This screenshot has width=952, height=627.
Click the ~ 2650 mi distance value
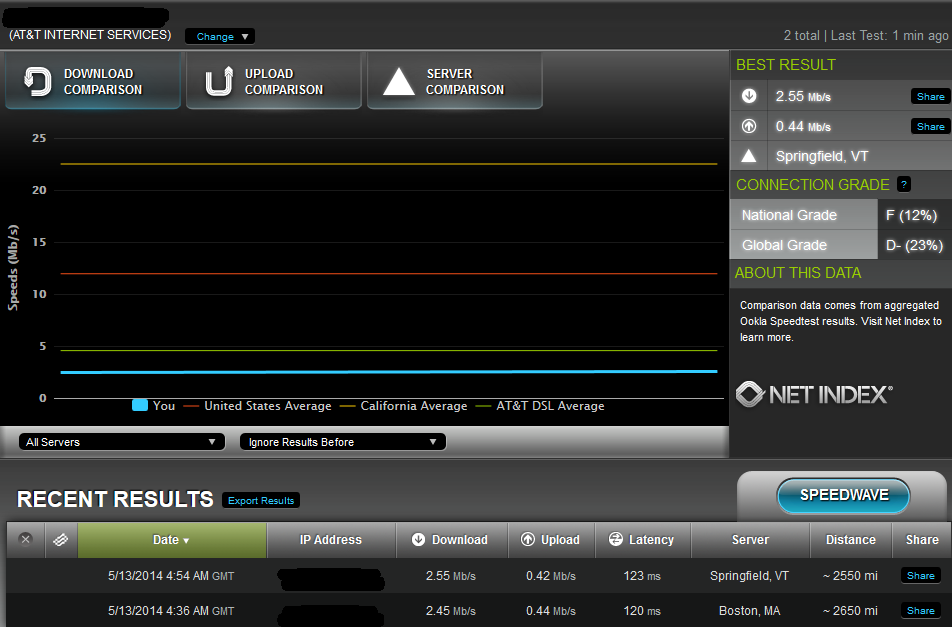pyautogui.click(x=850, y=611)
